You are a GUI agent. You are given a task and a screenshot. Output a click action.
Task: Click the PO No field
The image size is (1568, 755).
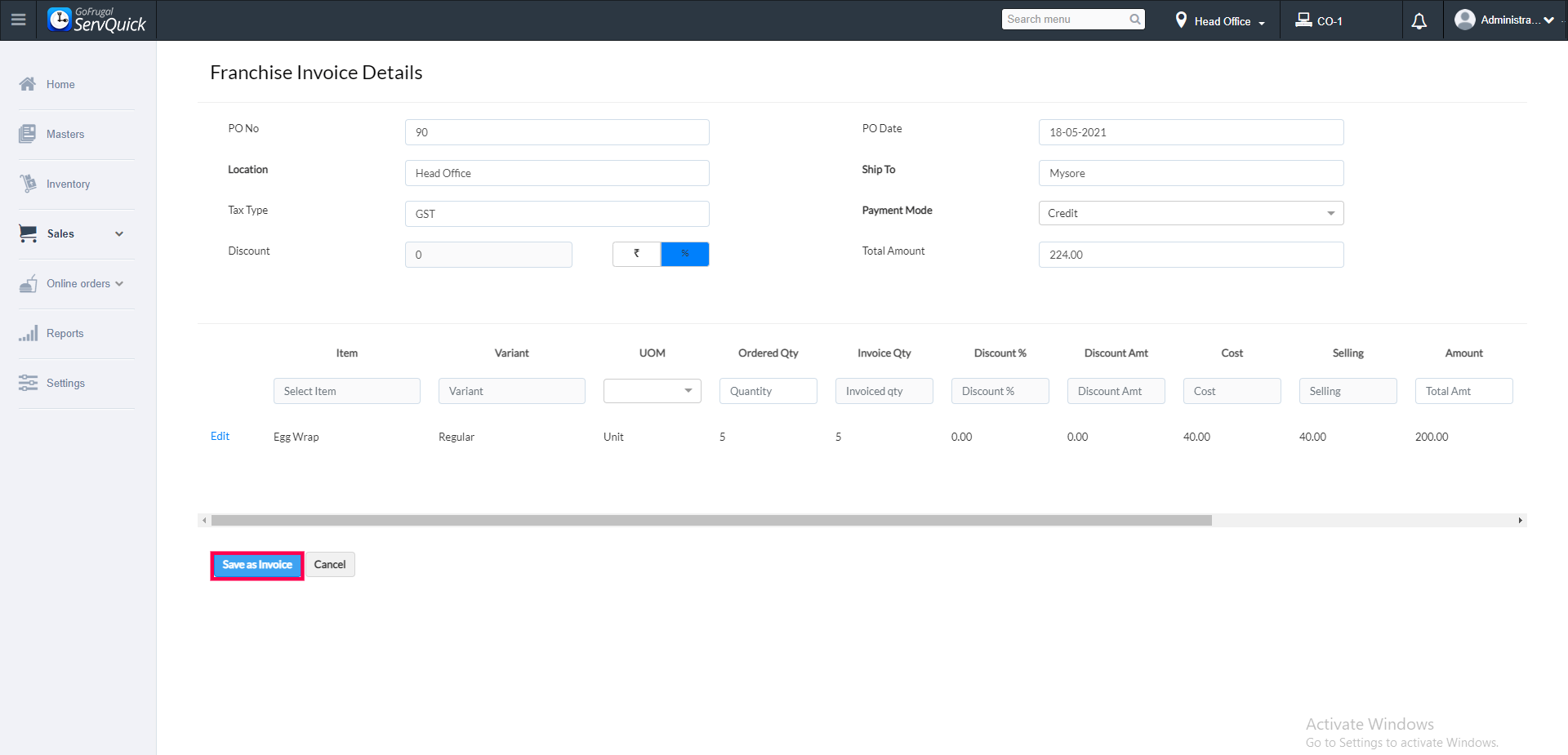point(557,132)
